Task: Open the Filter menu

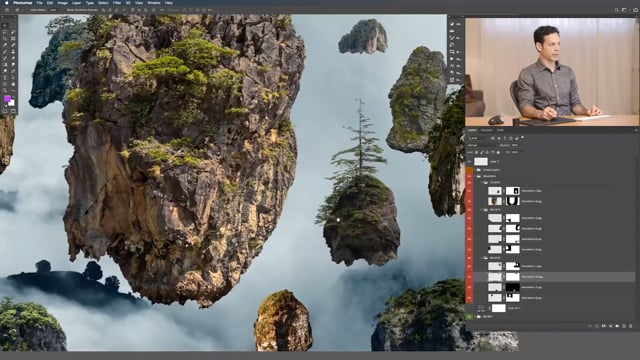Action: [x=117, y=3]
